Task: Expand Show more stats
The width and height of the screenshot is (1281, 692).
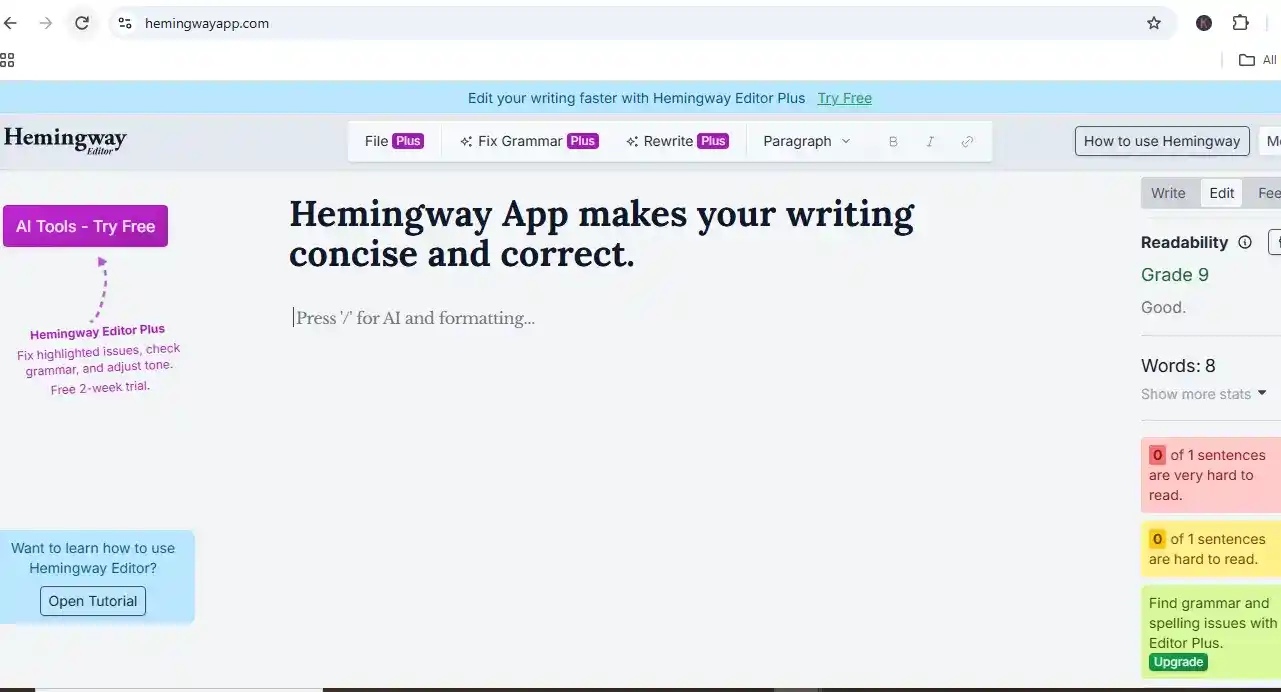Action: coord(1204,394)
